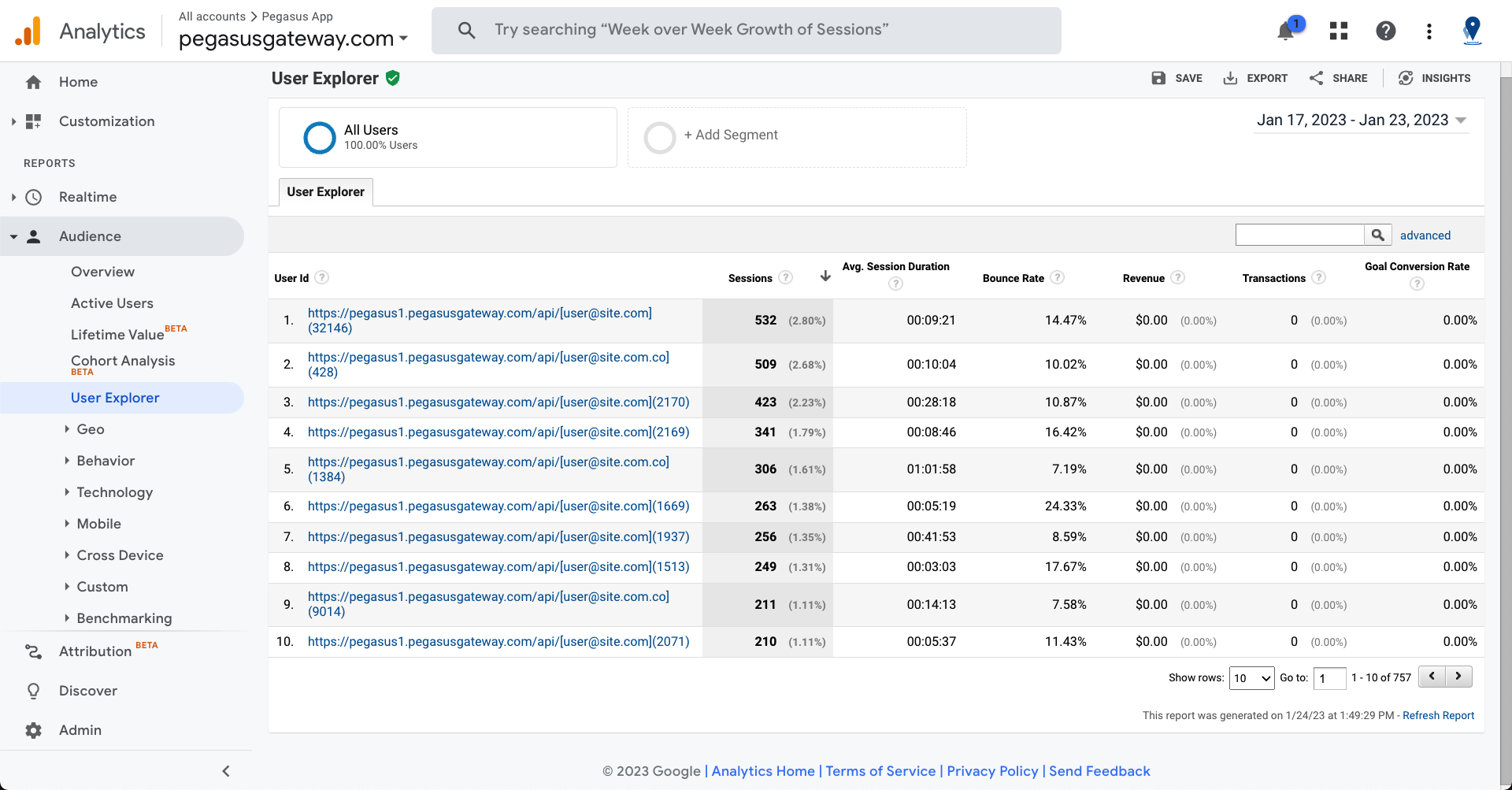The image size is (1512, 790).
Task: Open the Send Feedback footer link
Action: point(1099,771)
